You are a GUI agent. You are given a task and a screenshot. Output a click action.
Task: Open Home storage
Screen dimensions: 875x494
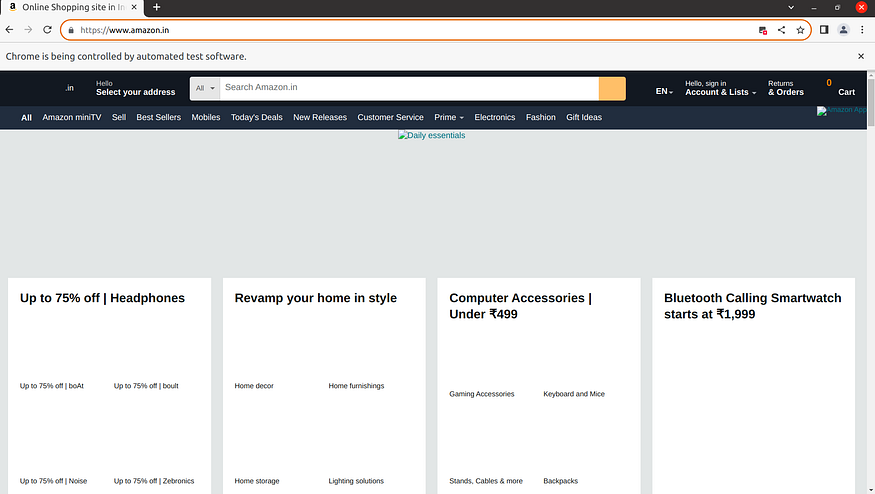257,481
